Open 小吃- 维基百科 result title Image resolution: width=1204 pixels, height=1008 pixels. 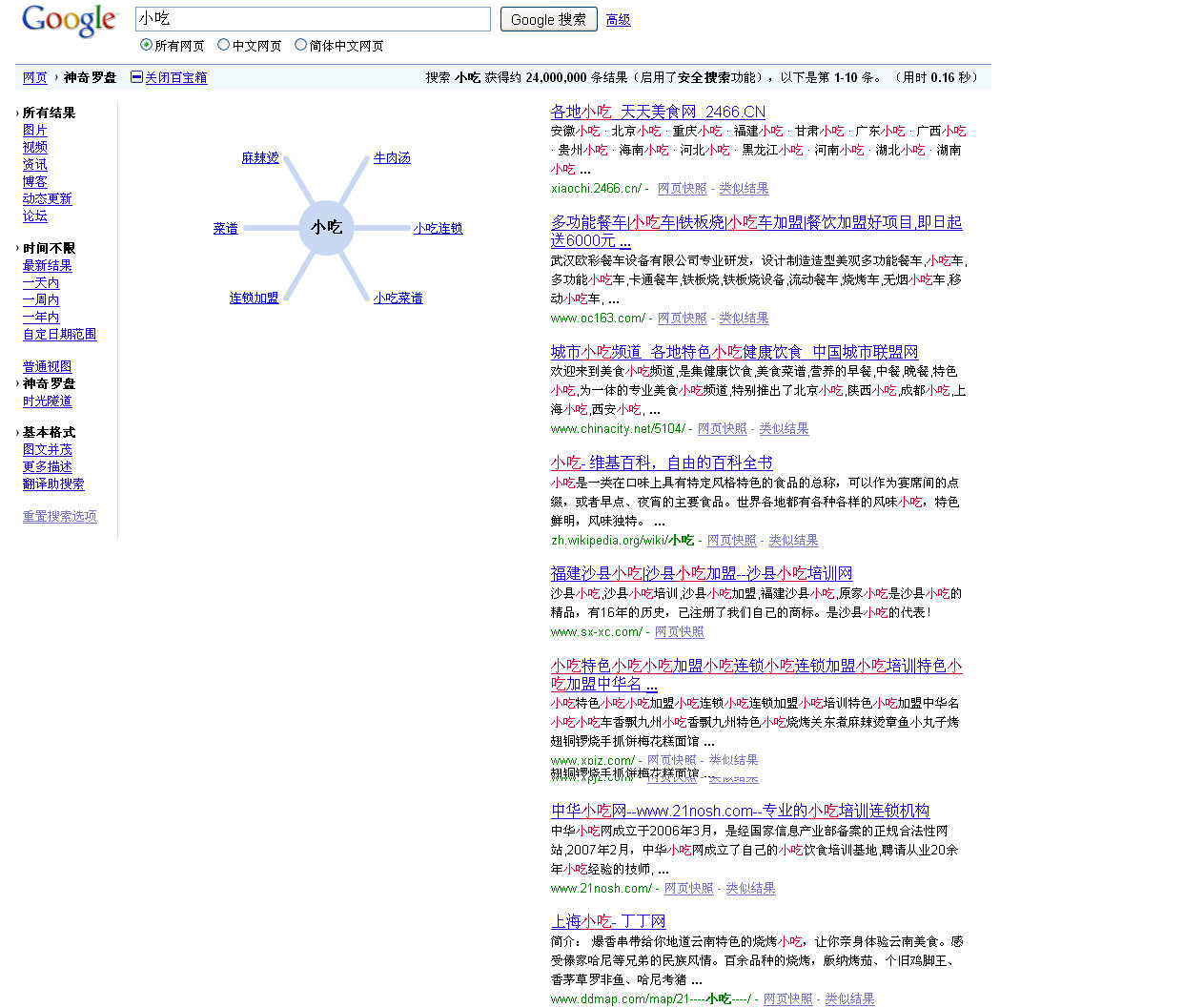pyautogui.click(x=662, y=463)
